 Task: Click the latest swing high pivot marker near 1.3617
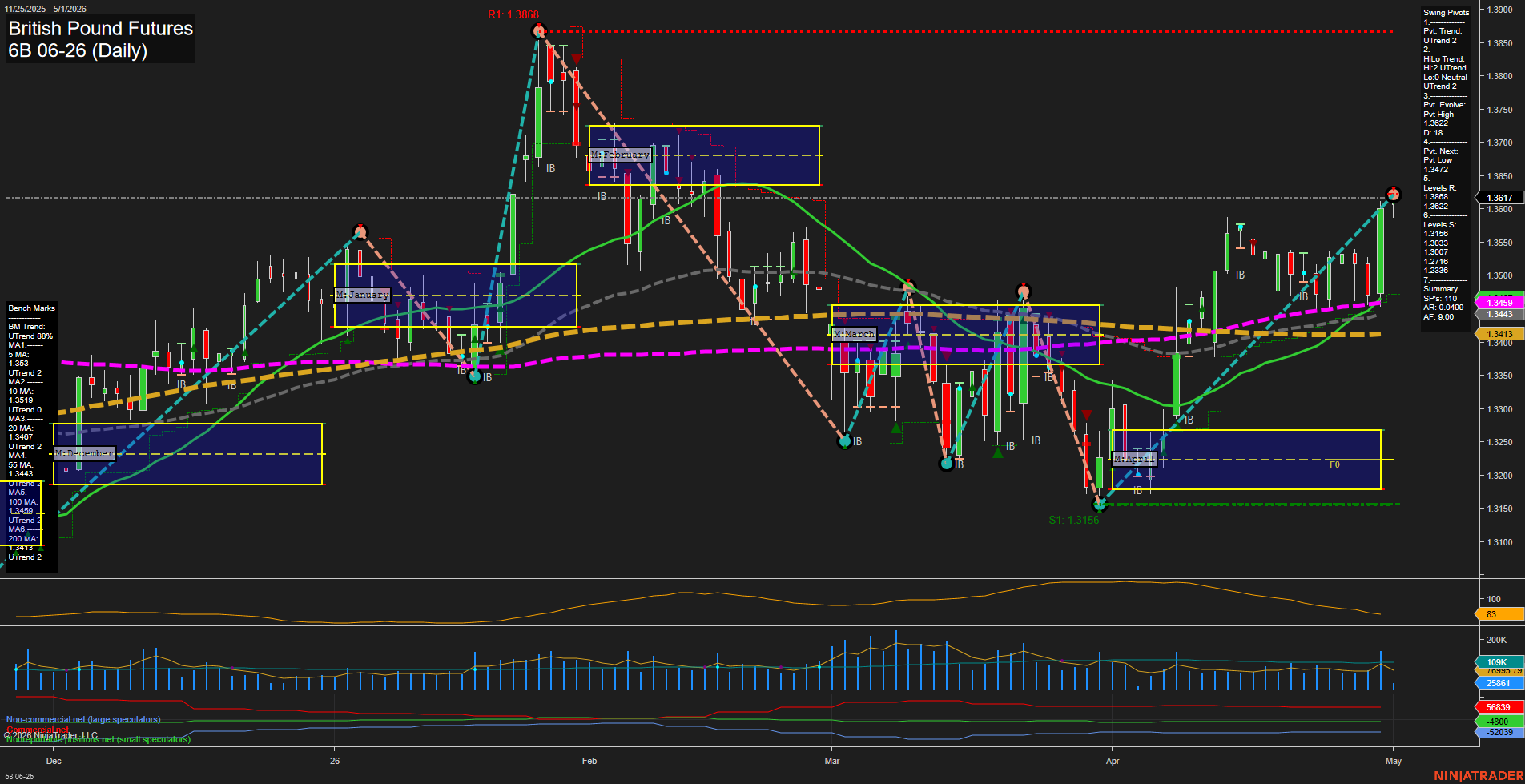[x=1394, y=195]
